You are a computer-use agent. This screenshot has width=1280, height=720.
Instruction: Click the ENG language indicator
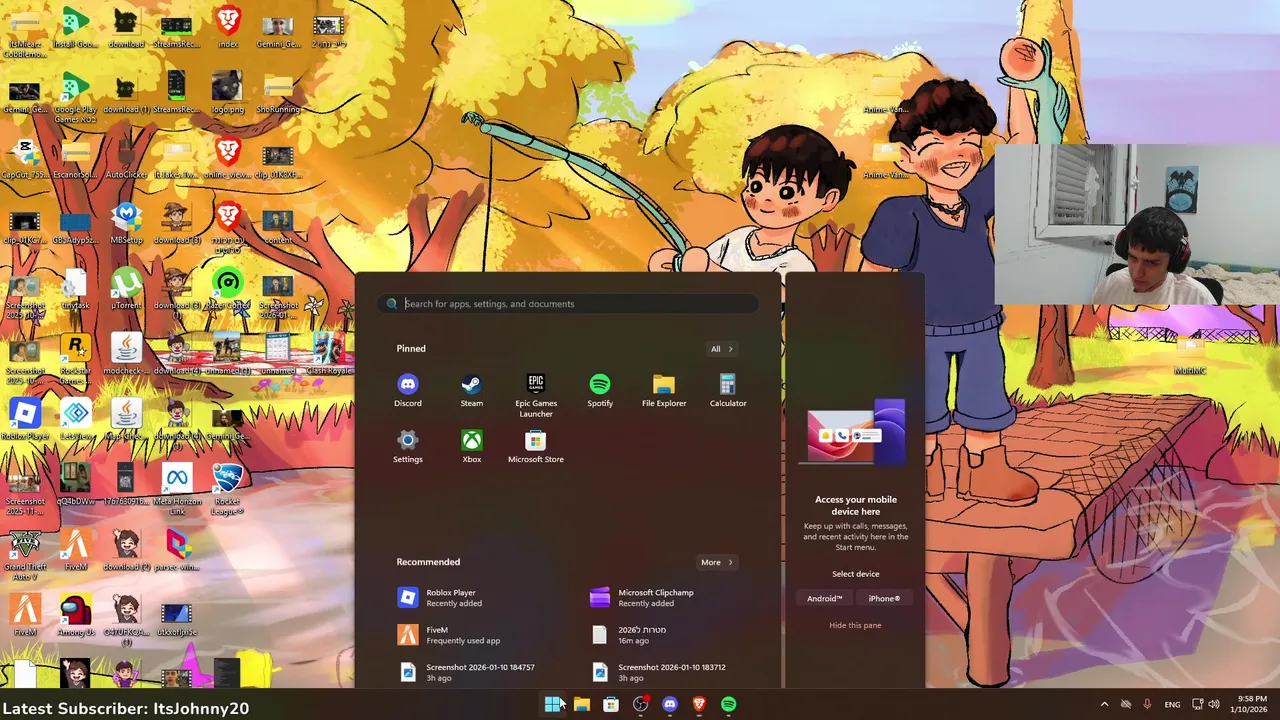point(1172,704)
